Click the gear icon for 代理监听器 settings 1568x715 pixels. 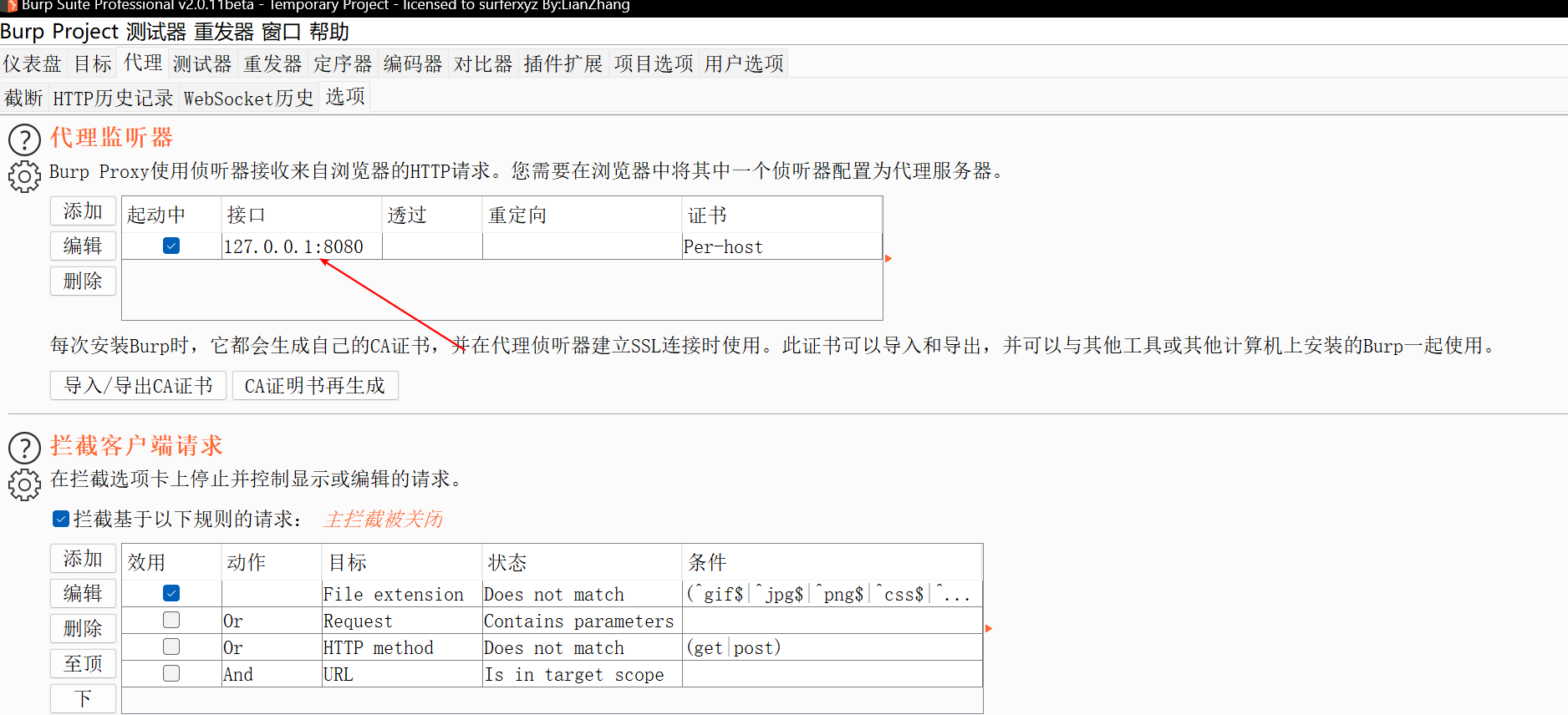(24, 176)
